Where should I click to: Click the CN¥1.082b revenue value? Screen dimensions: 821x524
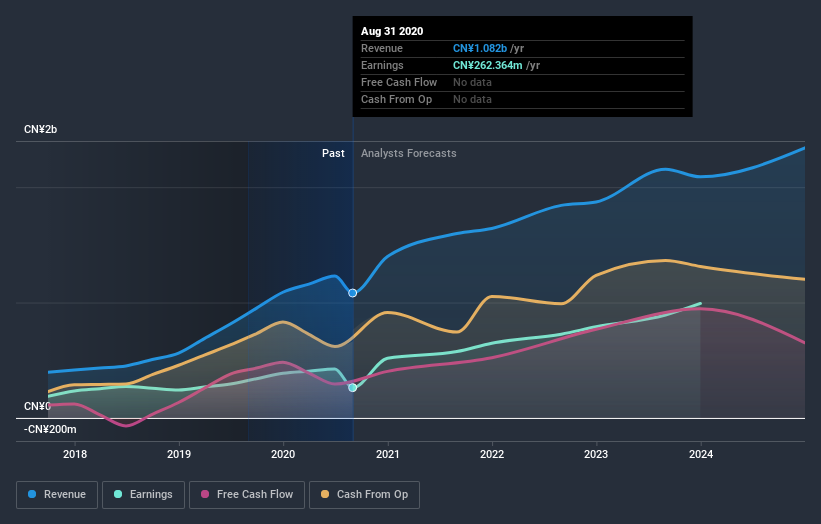480,48
